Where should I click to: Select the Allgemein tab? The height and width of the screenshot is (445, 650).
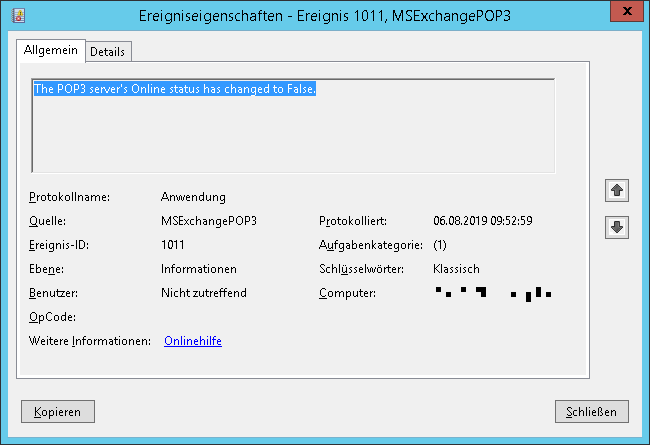51,50
